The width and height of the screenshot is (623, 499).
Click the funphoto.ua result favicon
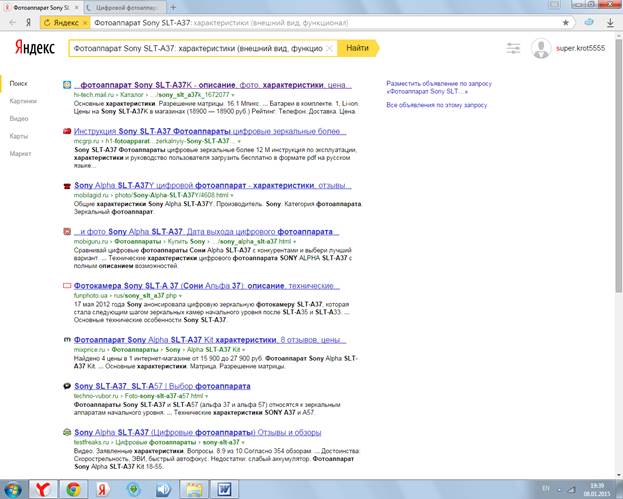point(67,285)
